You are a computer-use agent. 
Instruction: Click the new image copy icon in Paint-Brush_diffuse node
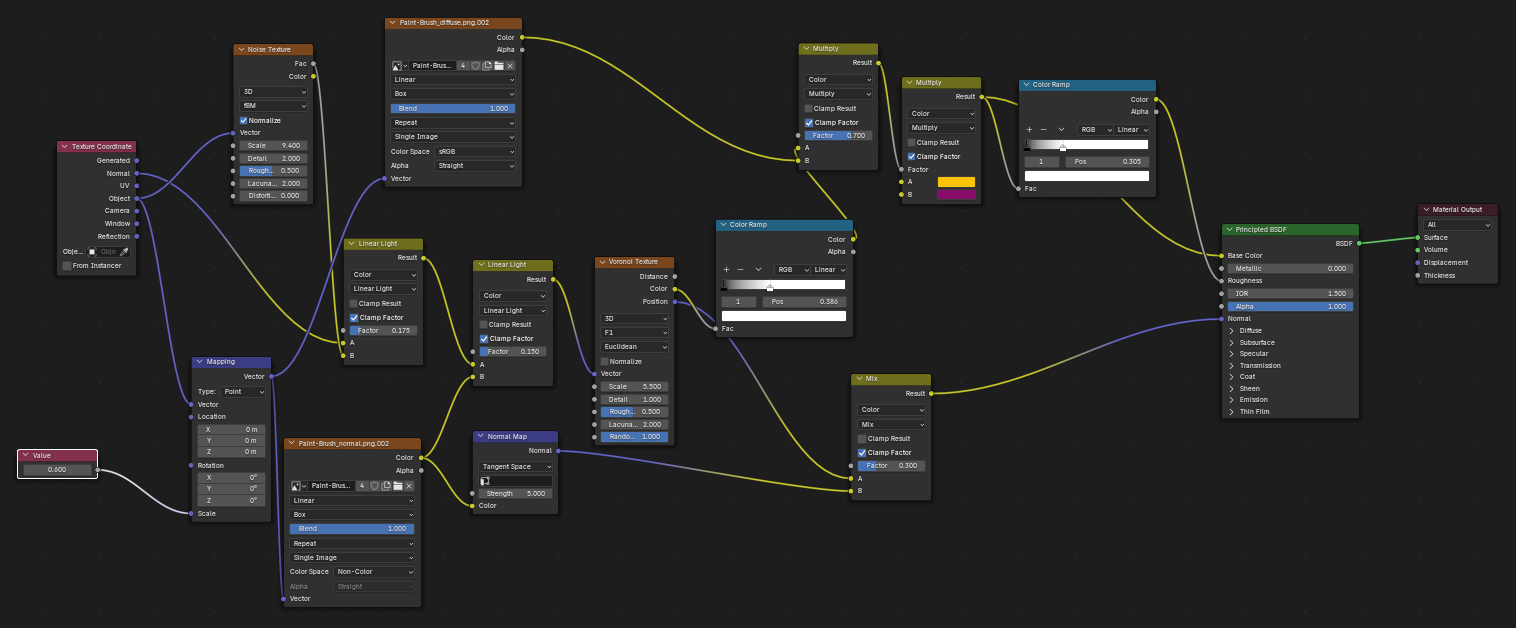[x=487, y=65]
